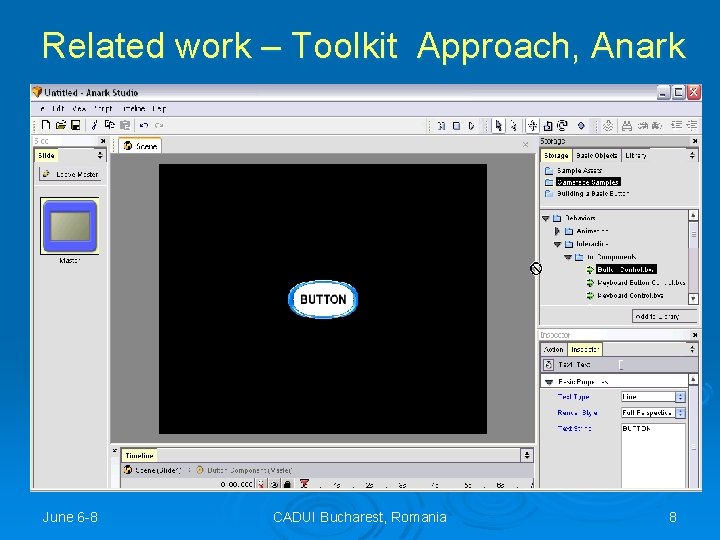This screenshot has height=540, width=720.
Task: Open the Edit menu
Action: (58, 109)
